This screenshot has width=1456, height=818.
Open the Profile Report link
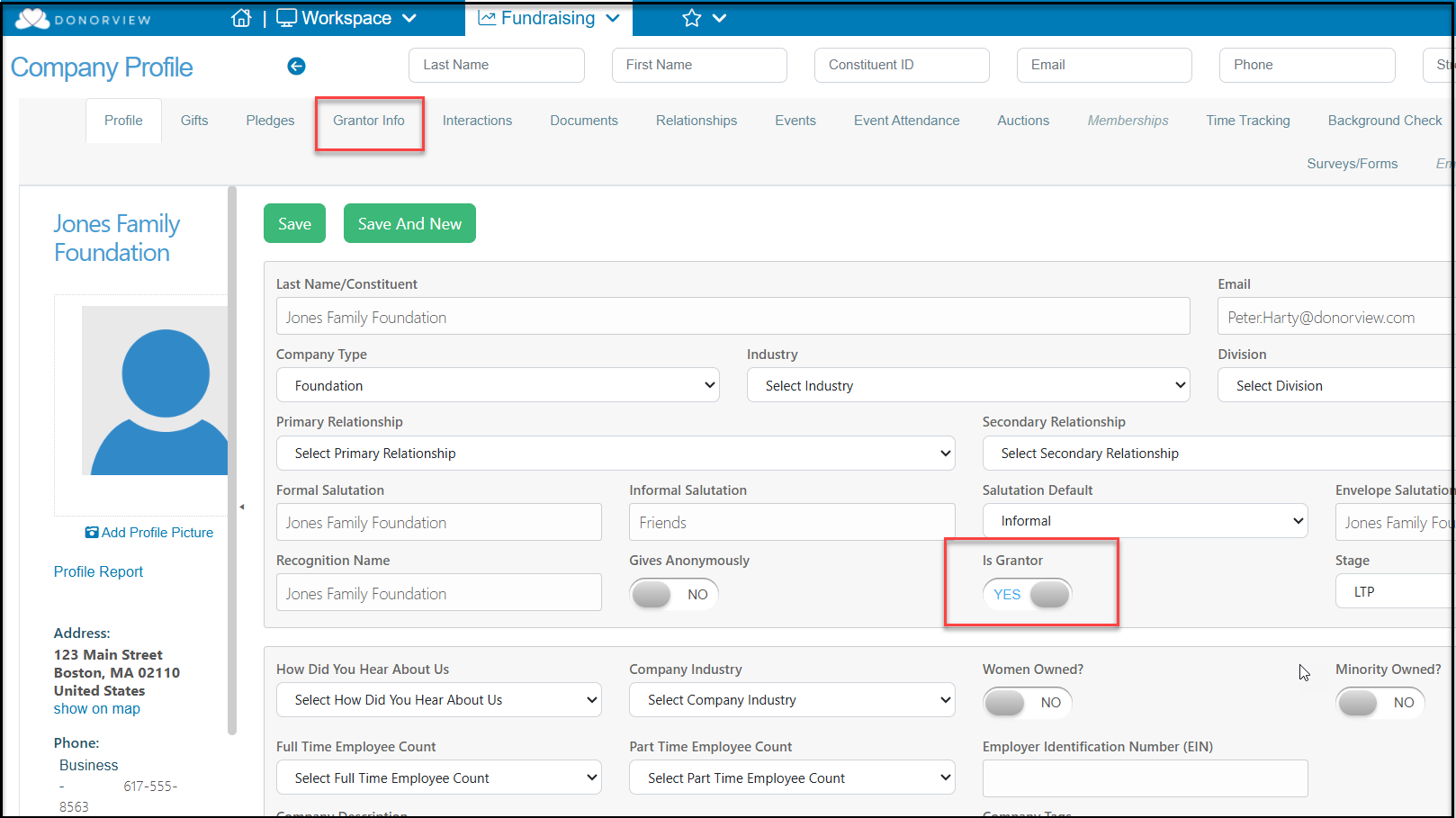[x=98, y=571]
